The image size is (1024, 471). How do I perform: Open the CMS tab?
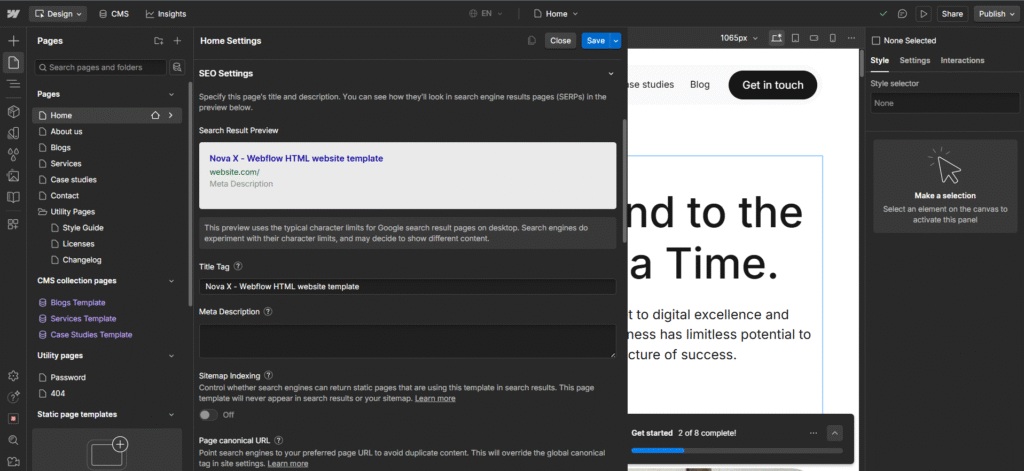tap(114, 14)
